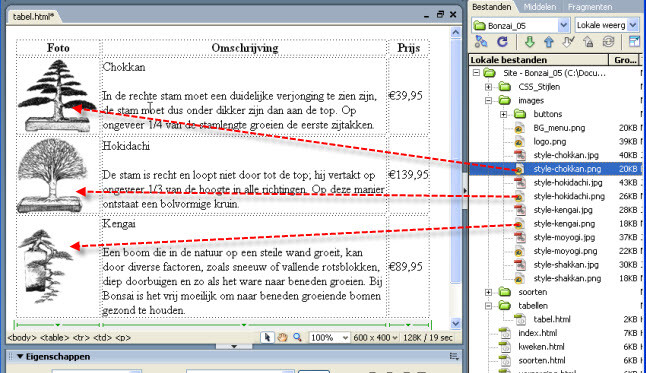646x373 pixels.
Task: Expand the CSS_Stijlen folder
Action: click(488, 87)
